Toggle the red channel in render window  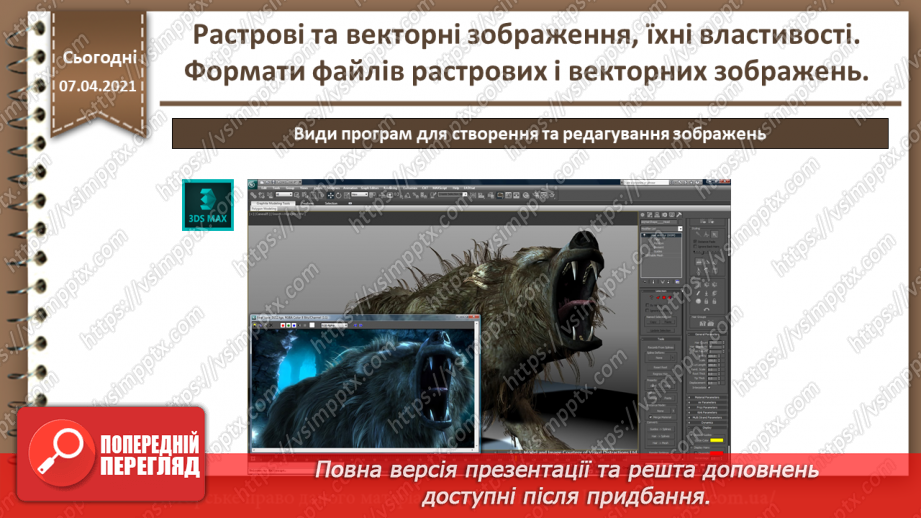click(x=283, y=325)
